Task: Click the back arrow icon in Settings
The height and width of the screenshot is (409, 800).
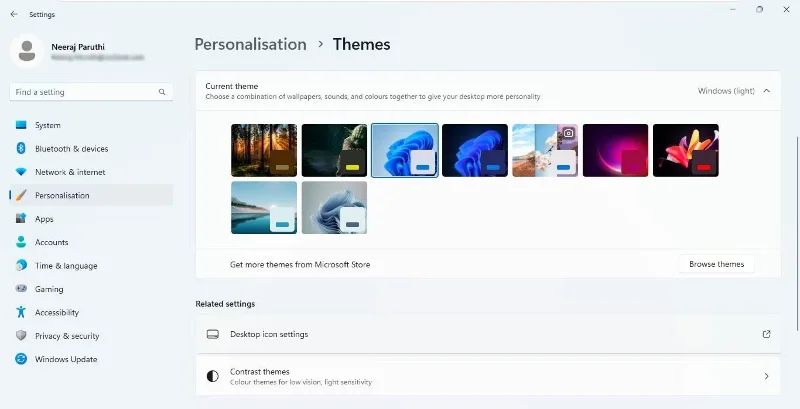Action: coord(14,14)
